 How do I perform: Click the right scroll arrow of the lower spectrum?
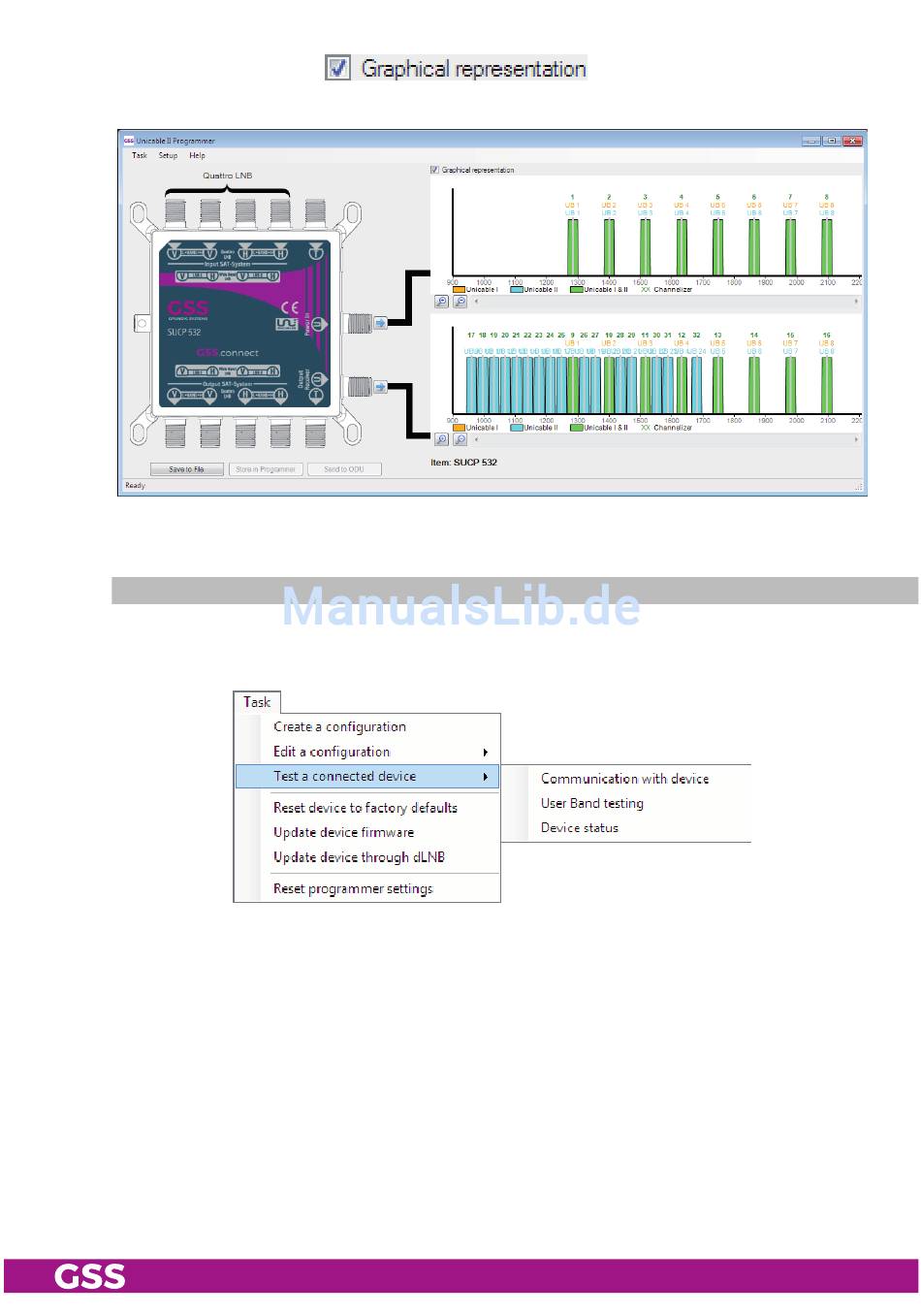pyautogui.click(x=856, y=439)
